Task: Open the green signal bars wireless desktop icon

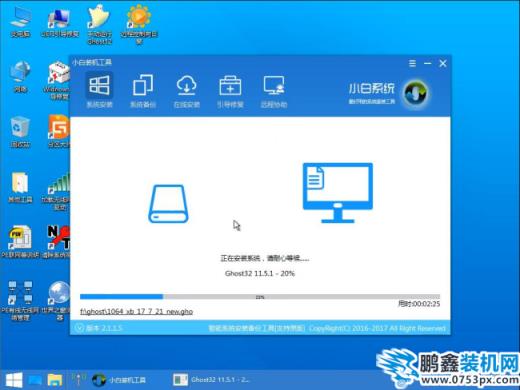Action: 55,191
